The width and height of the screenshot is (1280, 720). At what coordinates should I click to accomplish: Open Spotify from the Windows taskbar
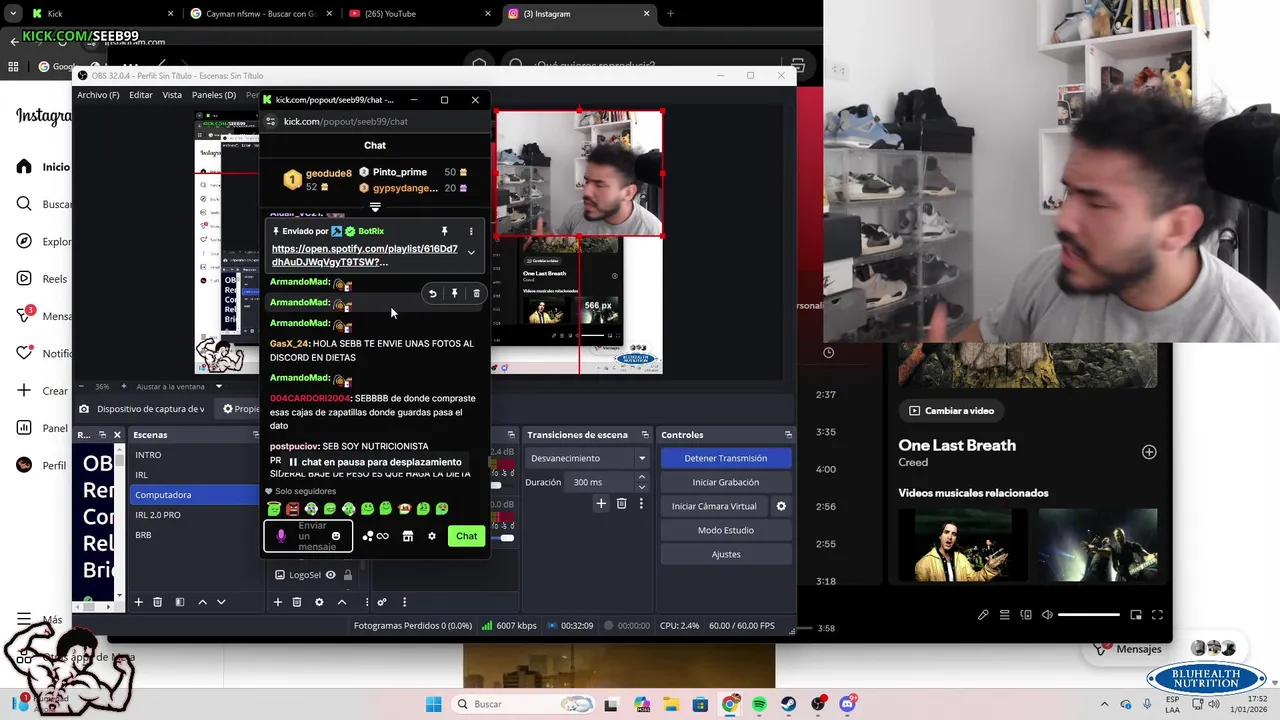point(759,704)
